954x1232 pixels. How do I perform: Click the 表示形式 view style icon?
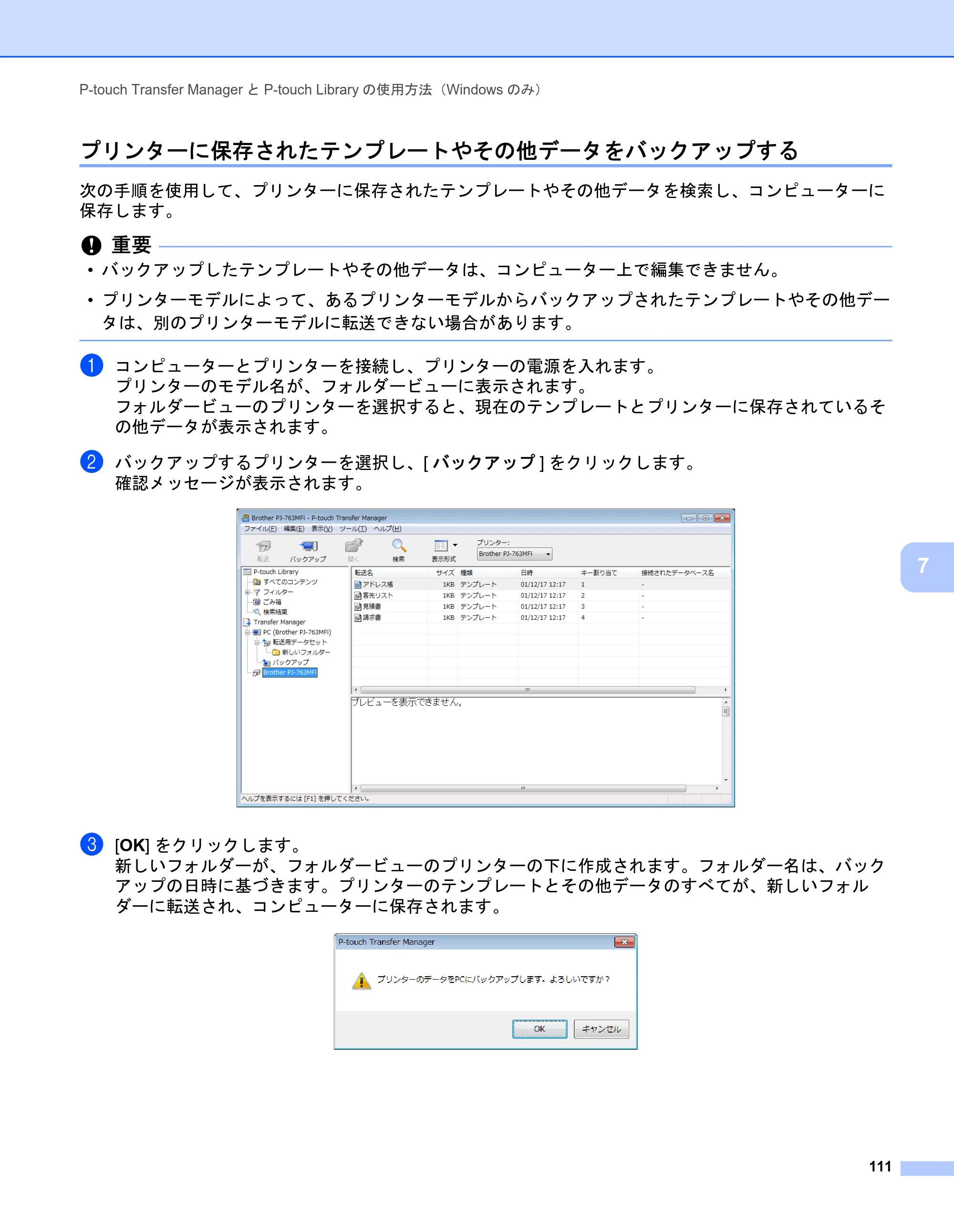(441, 545)
